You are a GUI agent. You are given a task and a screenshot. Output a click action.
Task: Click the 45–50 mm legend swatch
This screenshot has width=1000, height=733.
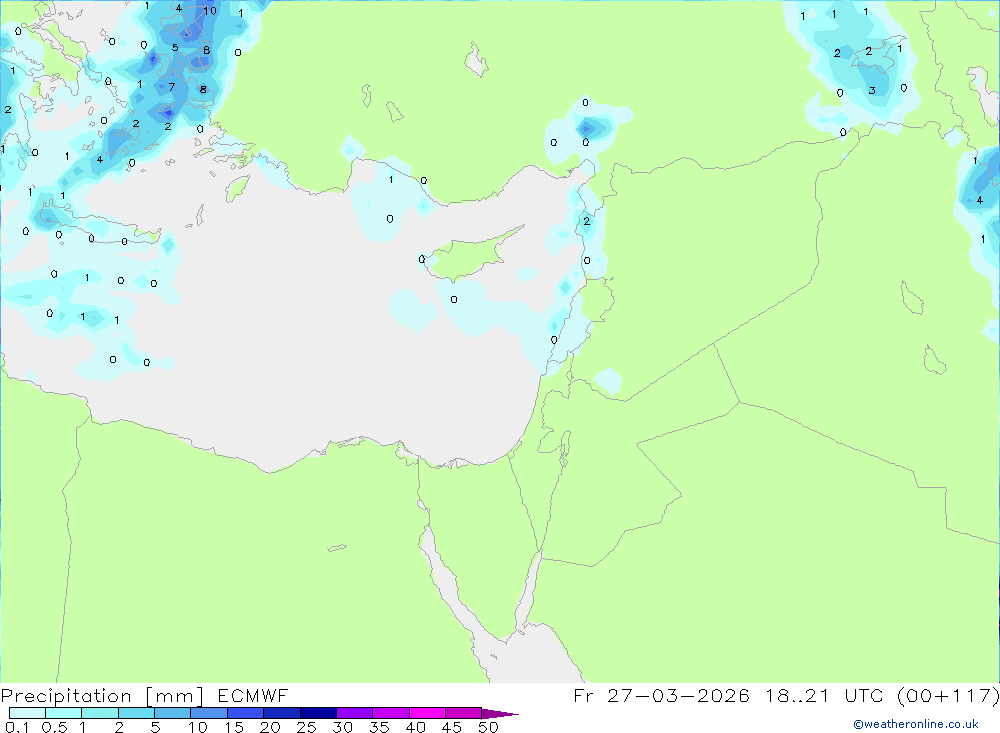[463, 713]
